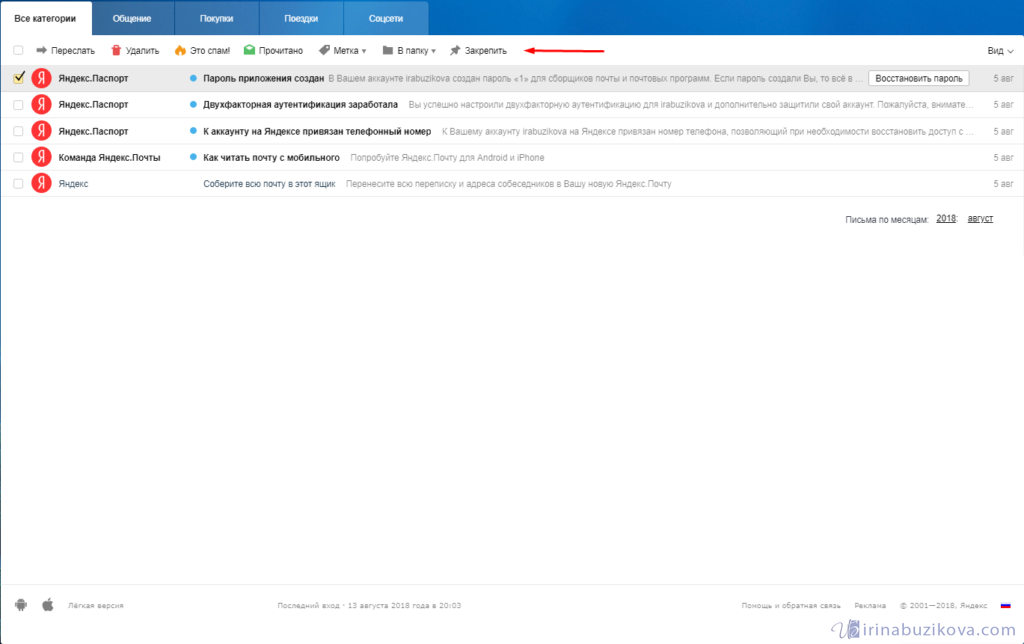
Task: Open the Лёгкая версия link
Action: pos(95,605)
